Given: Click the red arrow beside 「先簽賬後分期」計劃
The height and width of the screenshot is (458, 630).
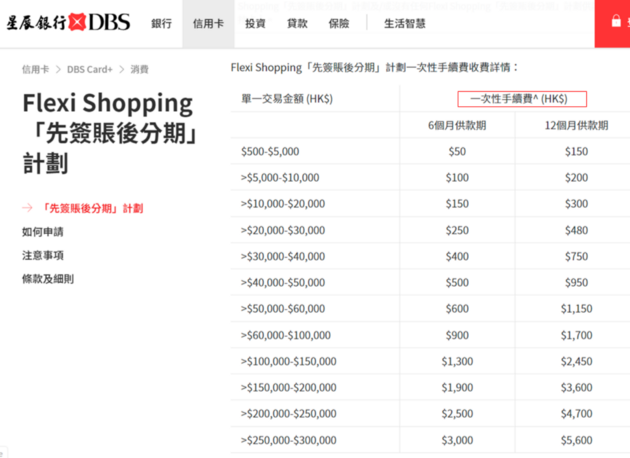Looking at the screenshot, I should 27,208.
